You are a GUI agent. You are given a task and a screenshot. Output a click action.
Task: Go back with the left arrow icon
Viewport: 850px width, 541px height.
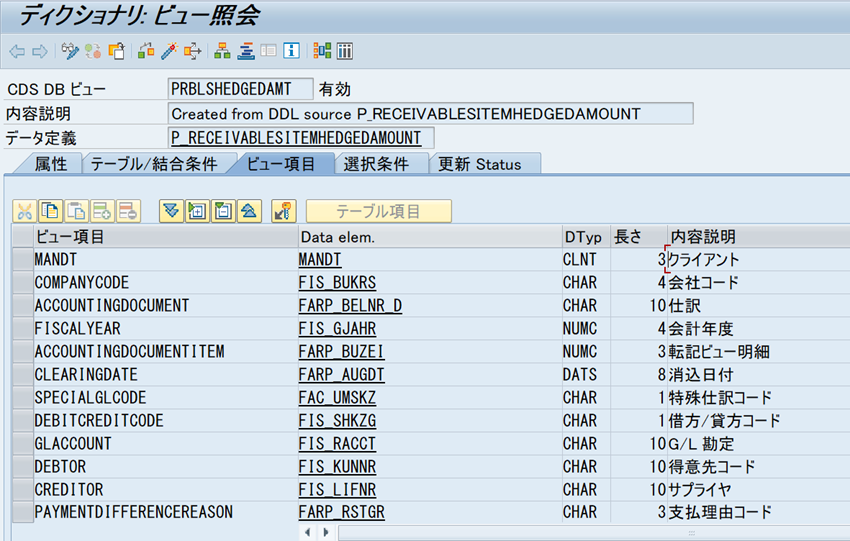click(17, 51)
